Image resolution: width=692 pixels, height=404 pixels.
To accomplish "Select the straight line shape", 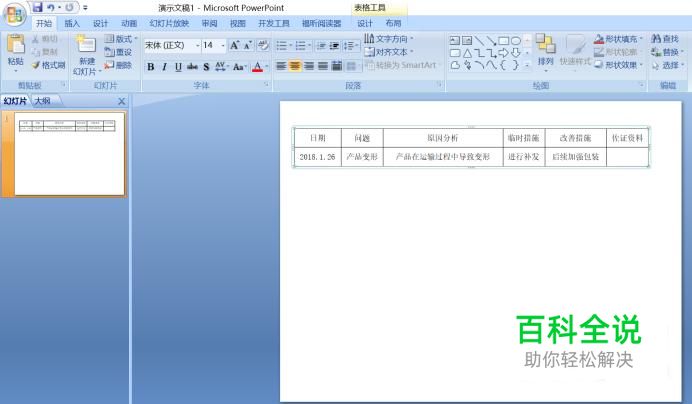I will [479, 41].
